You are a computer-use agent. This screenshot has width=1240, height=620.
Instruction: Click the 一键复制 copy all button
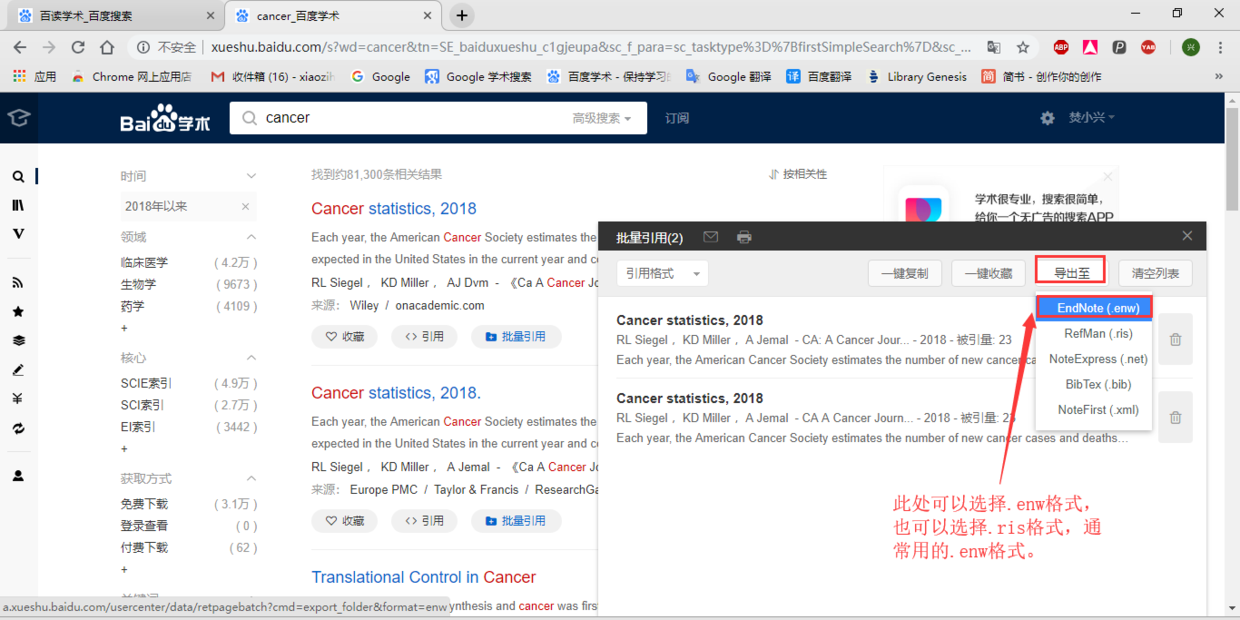(904, 273)
